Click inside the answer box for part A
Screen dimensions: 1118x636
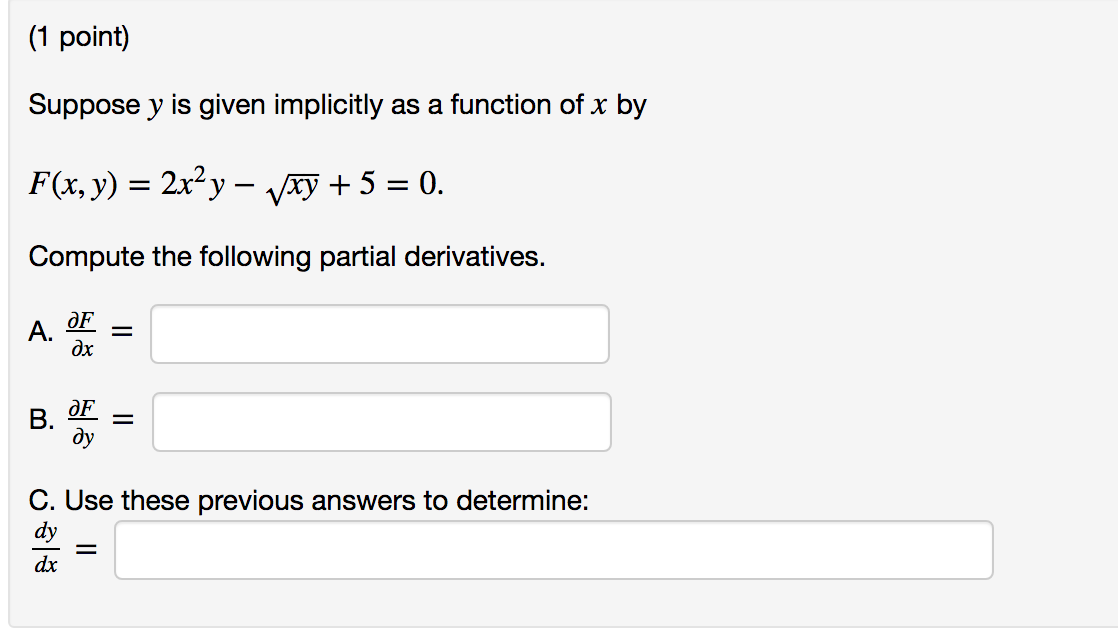click(380, 334)
